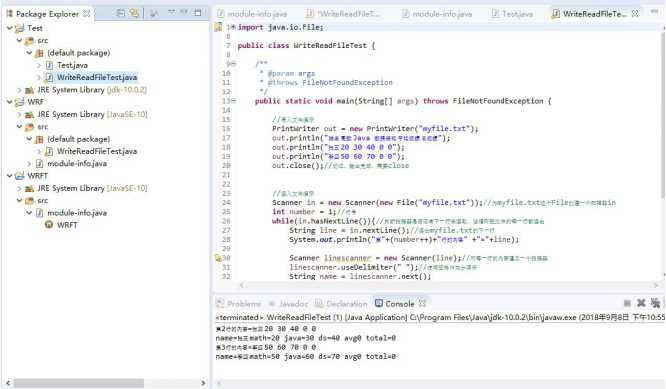Click console horizontal scroll left arrow
The width and height of the screenshot is (666, 389).
tap(220, 383)
